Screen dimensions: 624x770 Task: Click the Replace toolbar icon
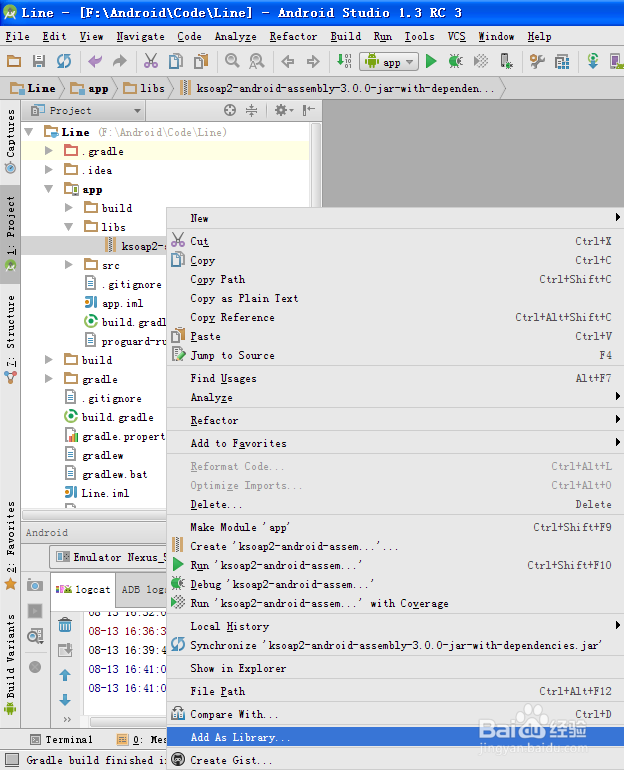[x=256, y=61]
